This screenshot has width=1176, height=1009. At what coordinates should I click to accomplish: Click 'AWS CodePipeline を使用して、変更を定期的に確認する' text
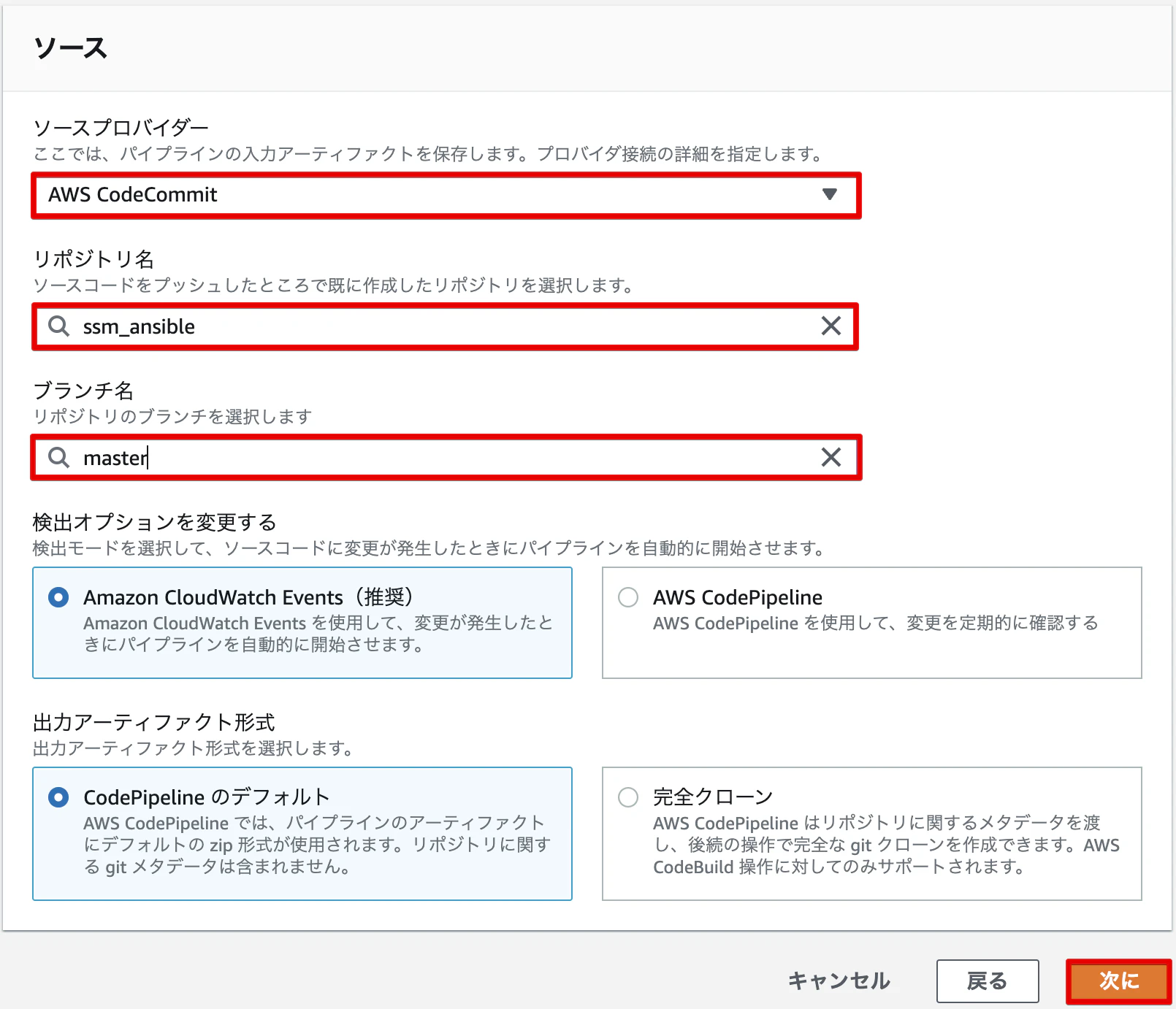click(x=876, y=623)
